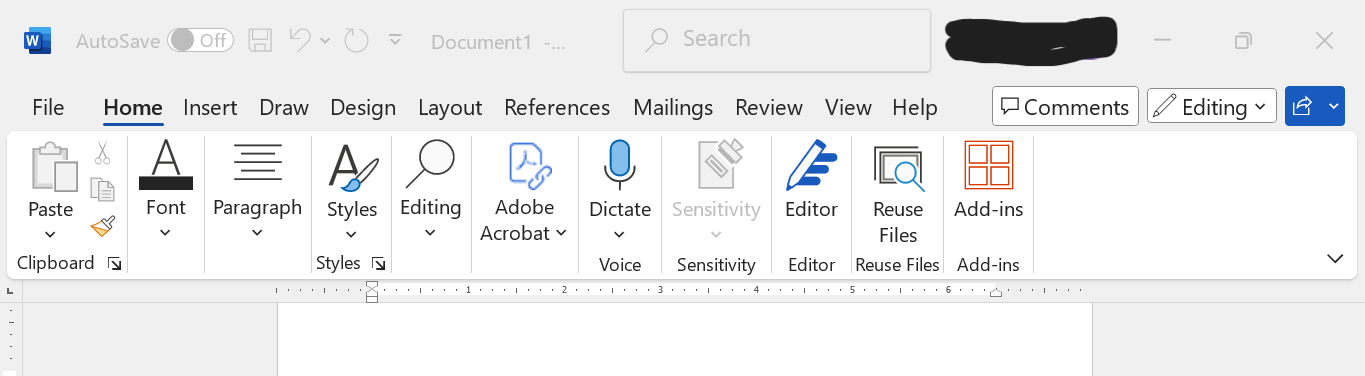The height and width of the screenshot is (376, 1365).
Task: Click the Comments button
Action: pyautogui.click(x=1065, y=107)
